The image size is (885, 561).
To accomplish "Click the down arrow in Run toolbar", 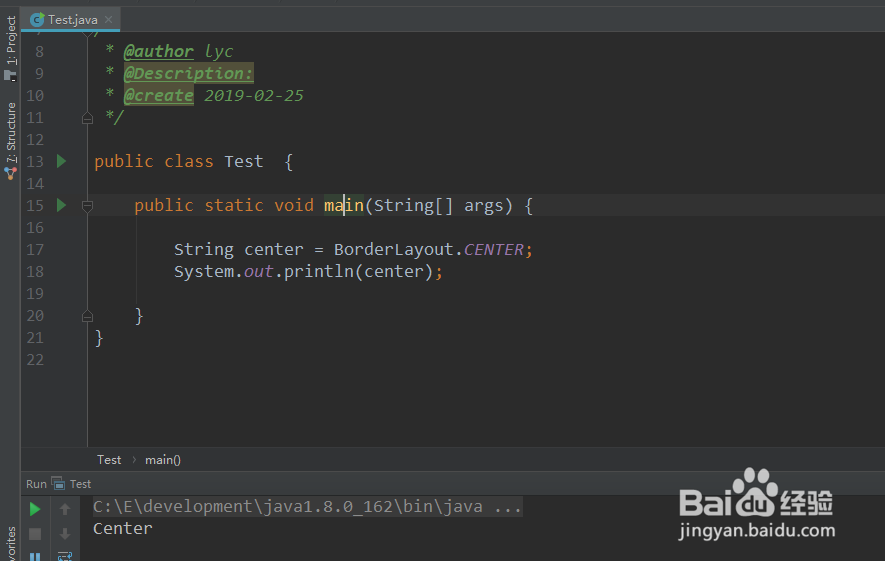I will click(65, 534).
